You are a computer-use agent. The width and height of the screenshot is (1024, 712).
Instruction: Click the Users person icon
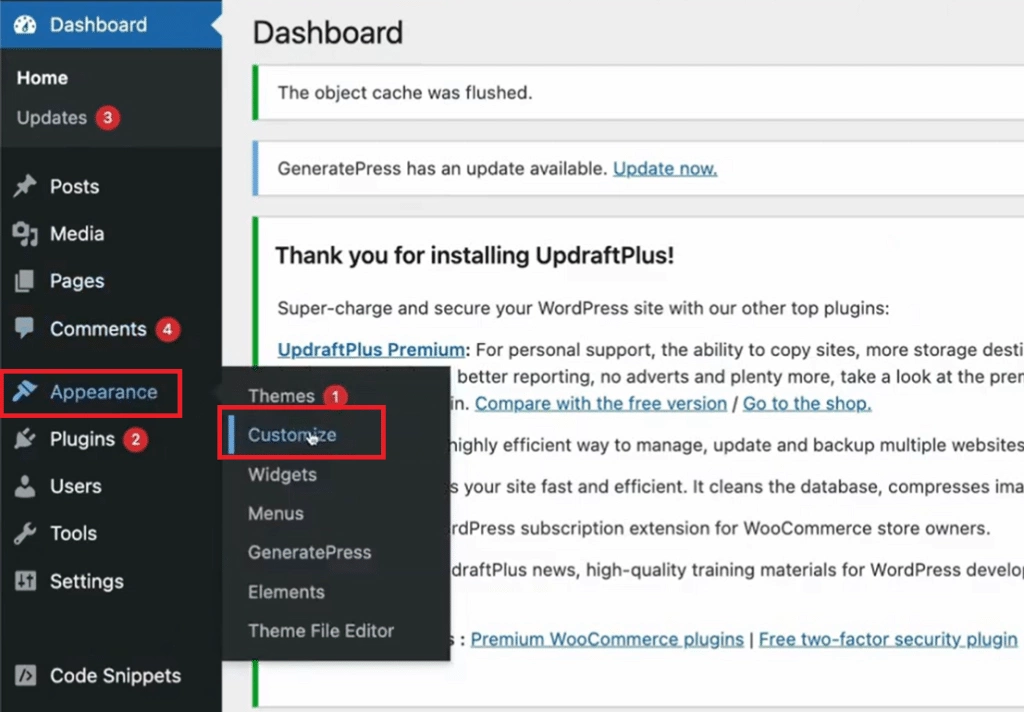[x=25, y=486]
